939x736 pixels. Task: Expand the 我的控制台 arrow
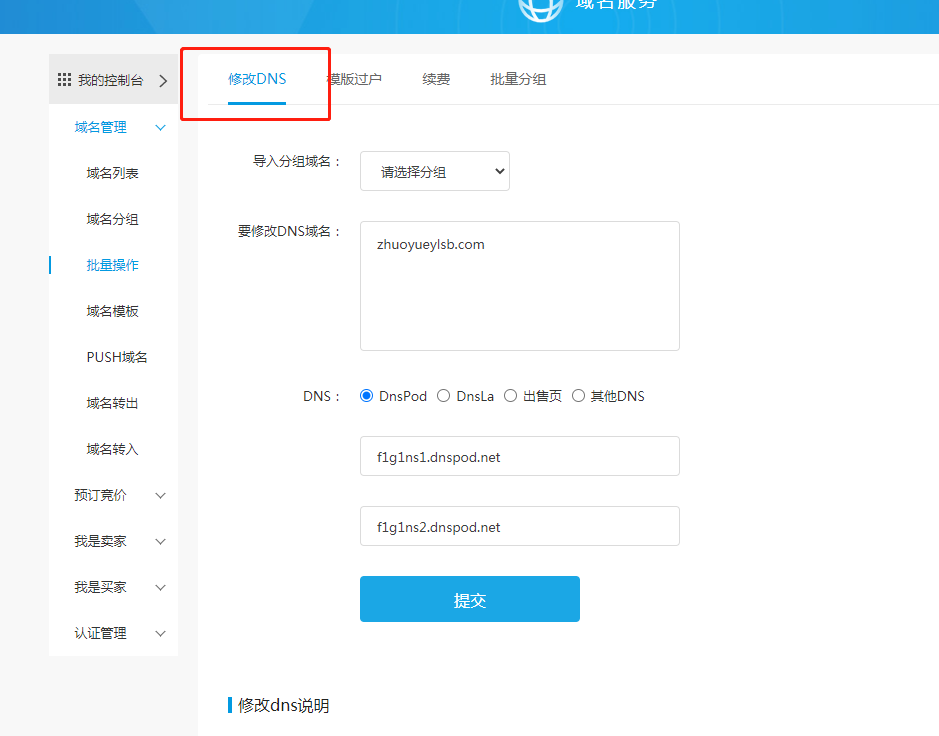[x=163, y=80]
